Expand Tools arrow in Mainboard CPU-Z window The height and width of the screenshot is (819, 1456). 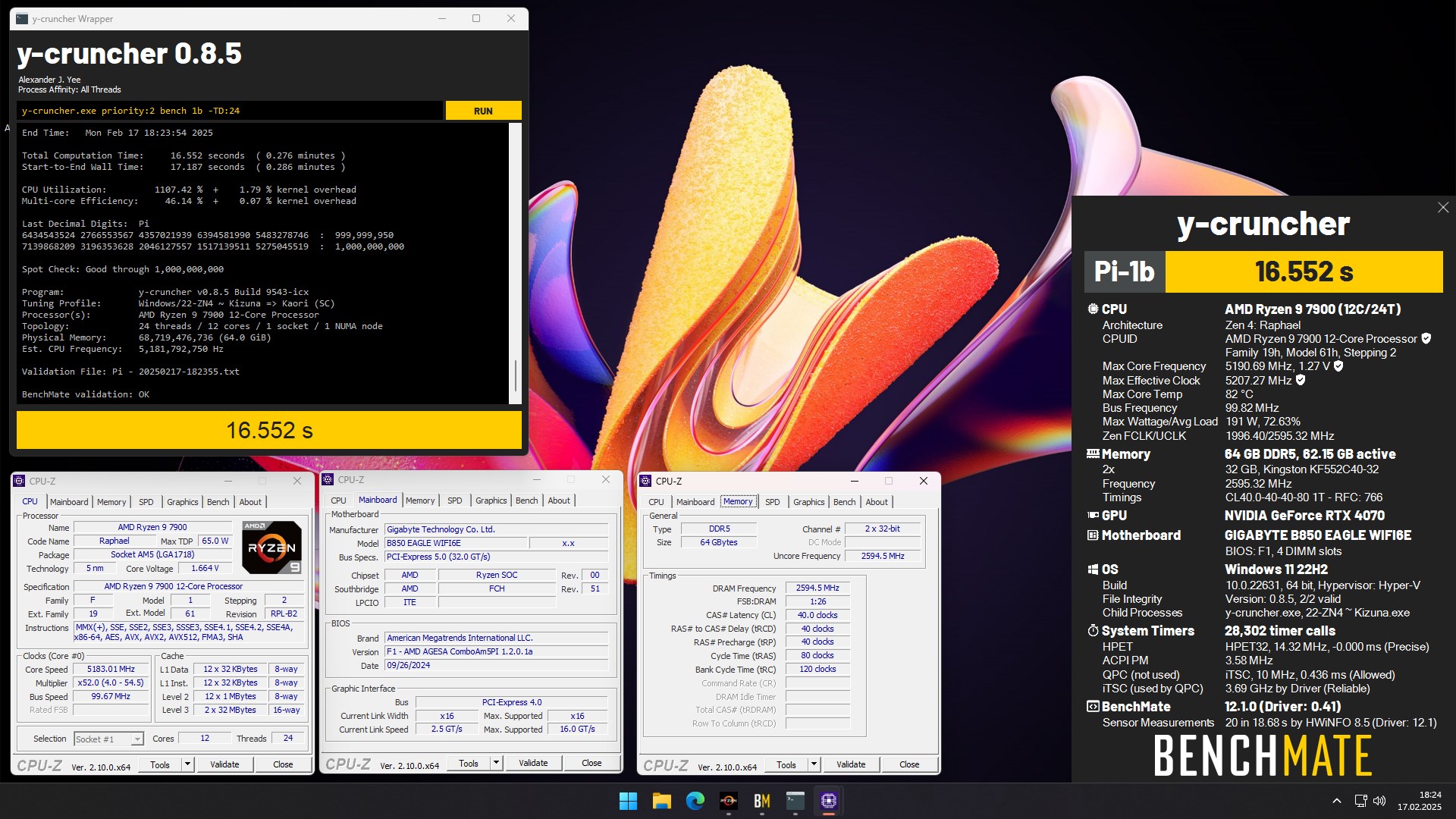tap(496, 763)
